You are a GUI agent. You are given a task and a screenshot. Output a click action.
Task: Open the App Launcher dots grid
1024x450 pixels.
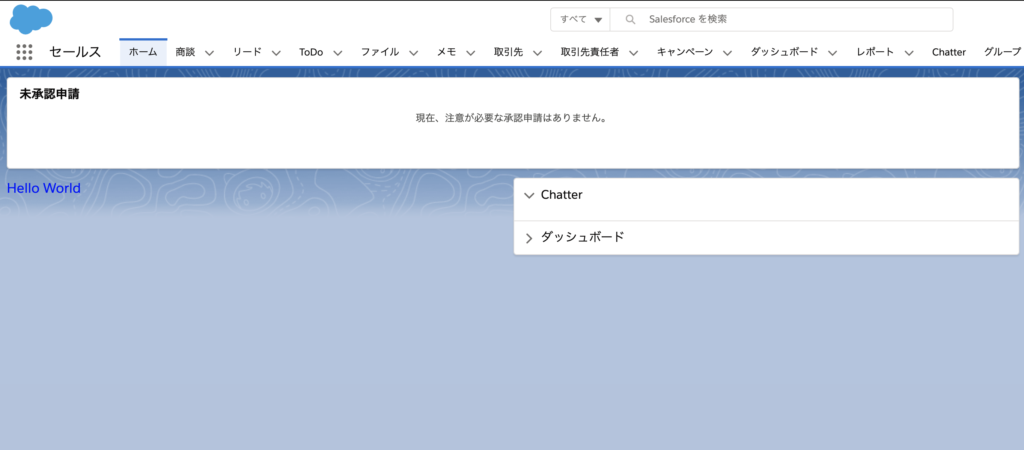(x=24, y=52)
